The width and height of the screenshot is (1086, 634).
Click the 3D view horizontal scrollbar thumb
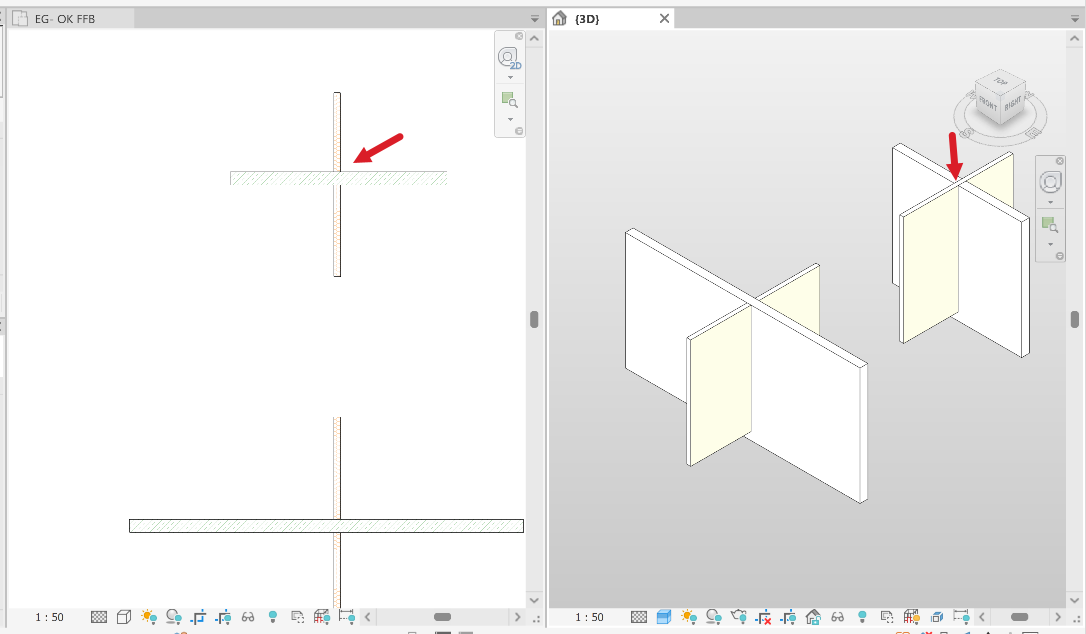(1020, 617)
